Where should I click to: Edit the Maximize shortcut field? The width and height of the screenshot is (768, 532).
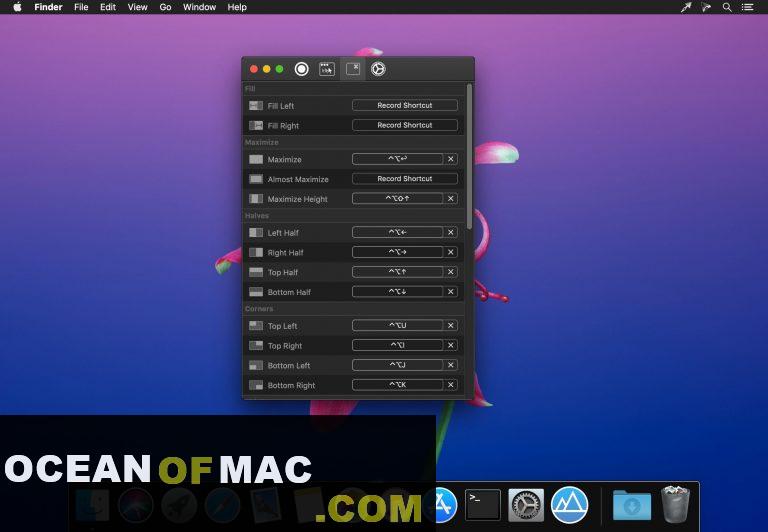pyautogui.click(x=398, y=159)
